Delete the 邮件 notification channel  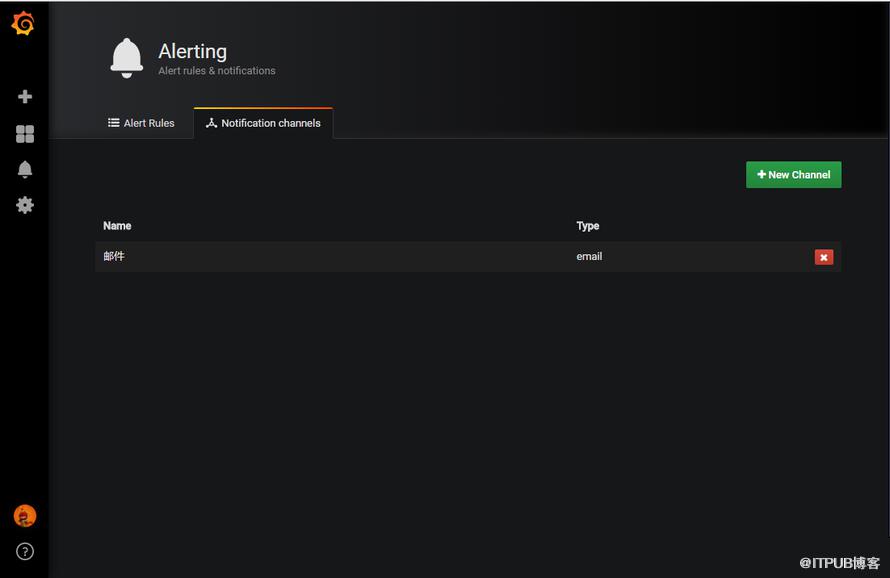824,257
